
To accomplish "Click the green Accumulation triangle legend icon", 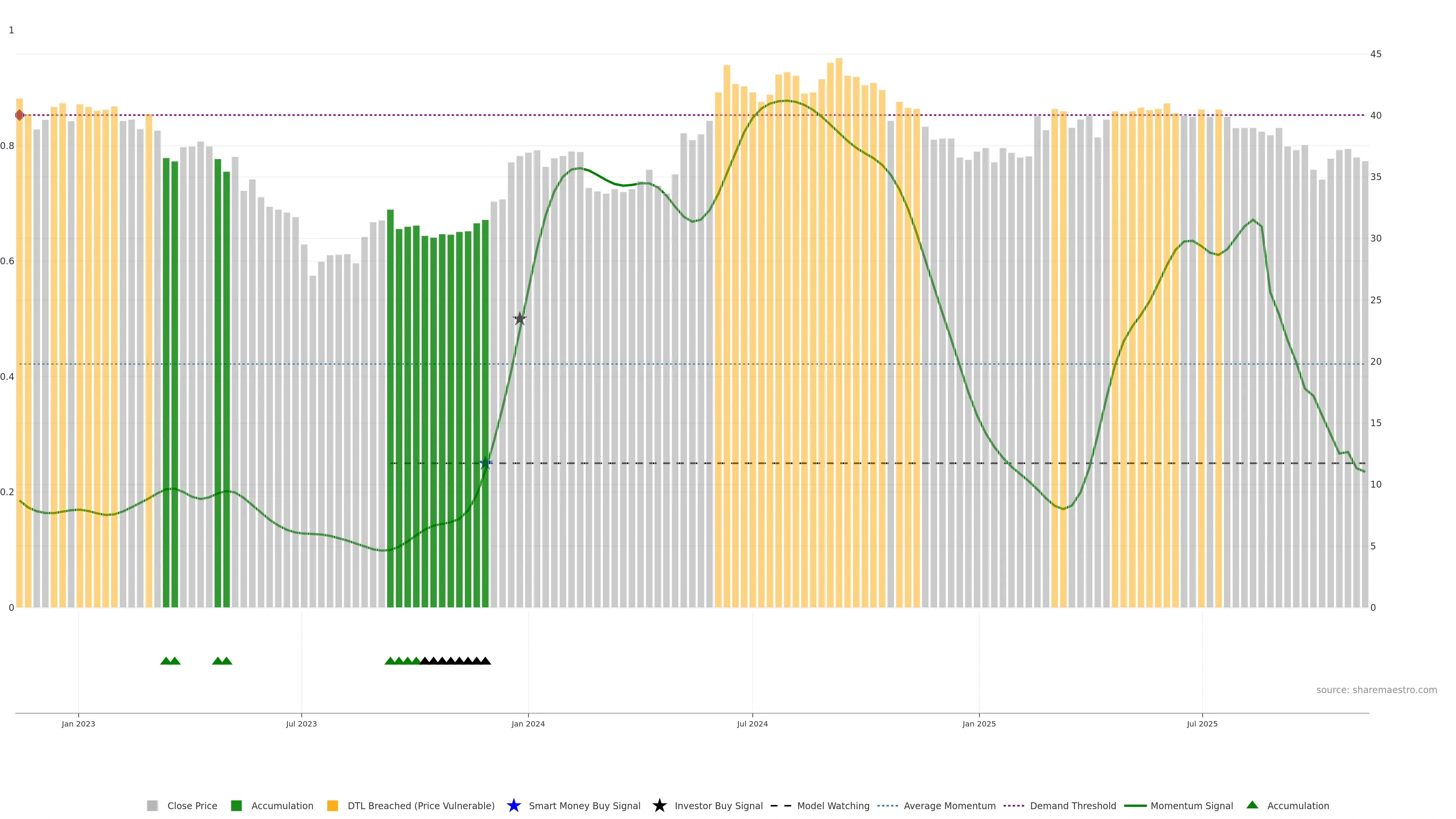I will (1252, 805).
